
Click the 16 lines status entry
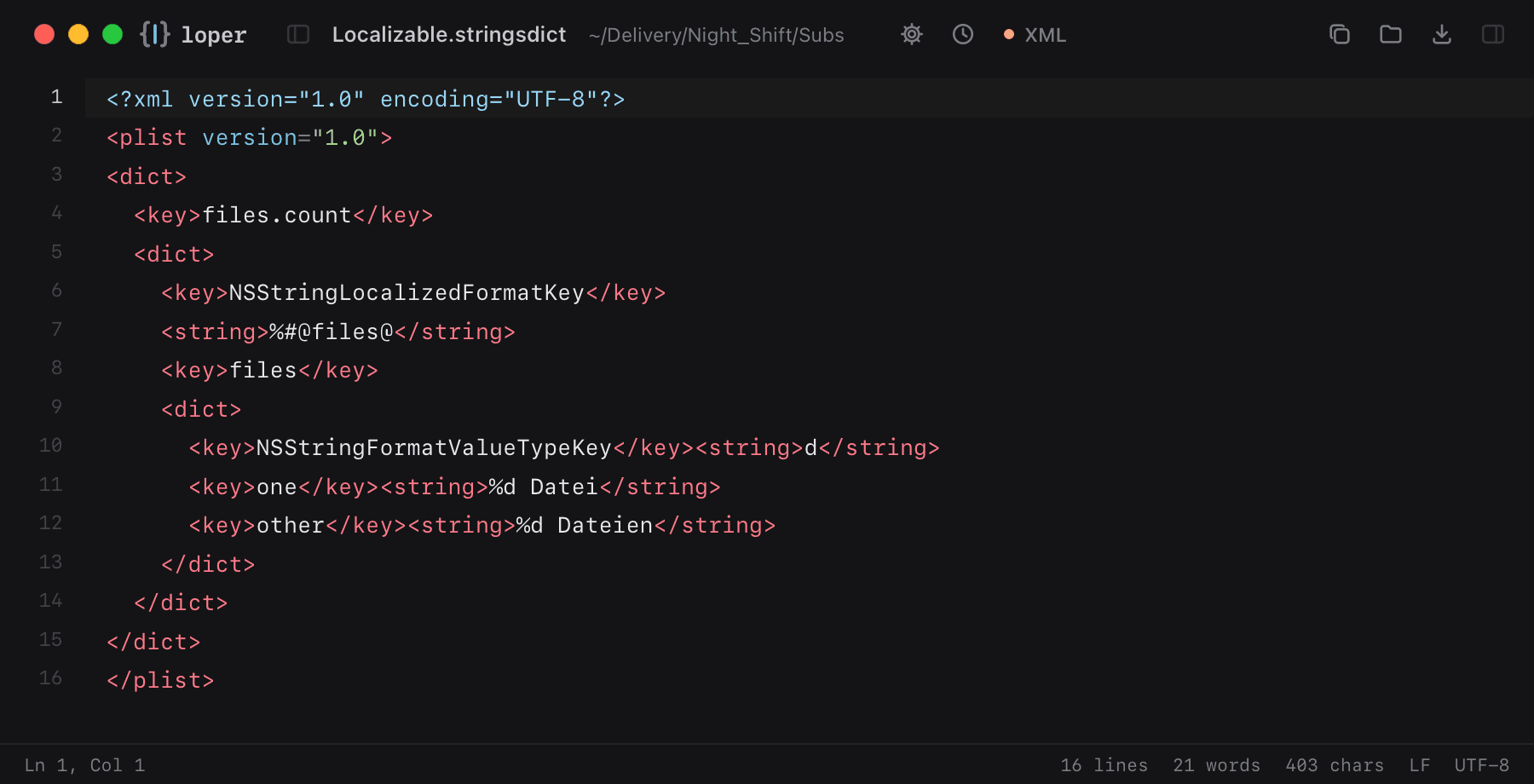click(x=1104, y=765)
